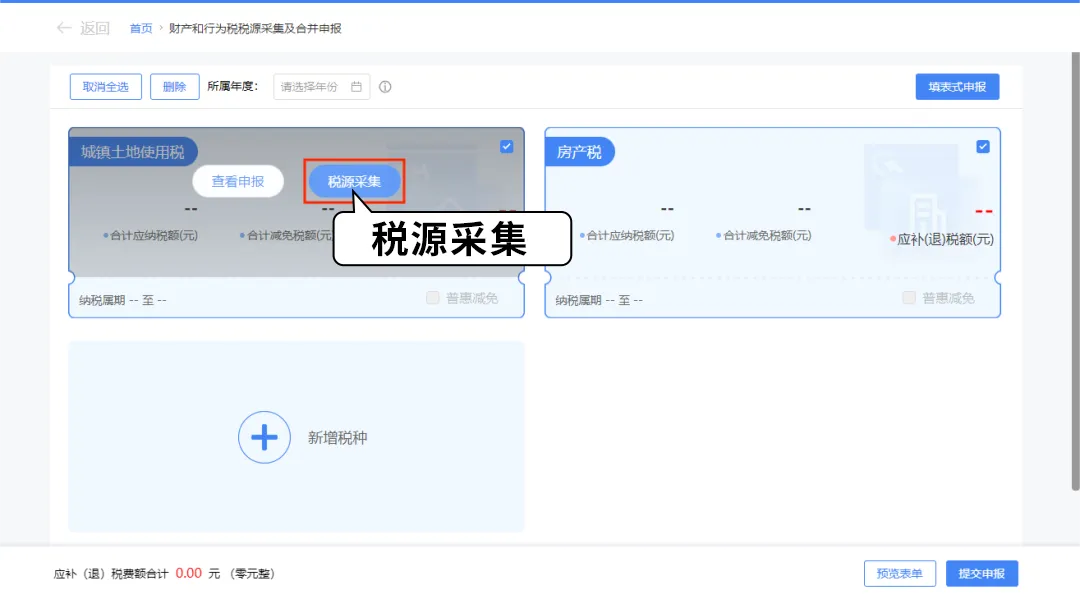Click the 新增税种 label
Screen dimensions: 1080x599
coord(338,438)
